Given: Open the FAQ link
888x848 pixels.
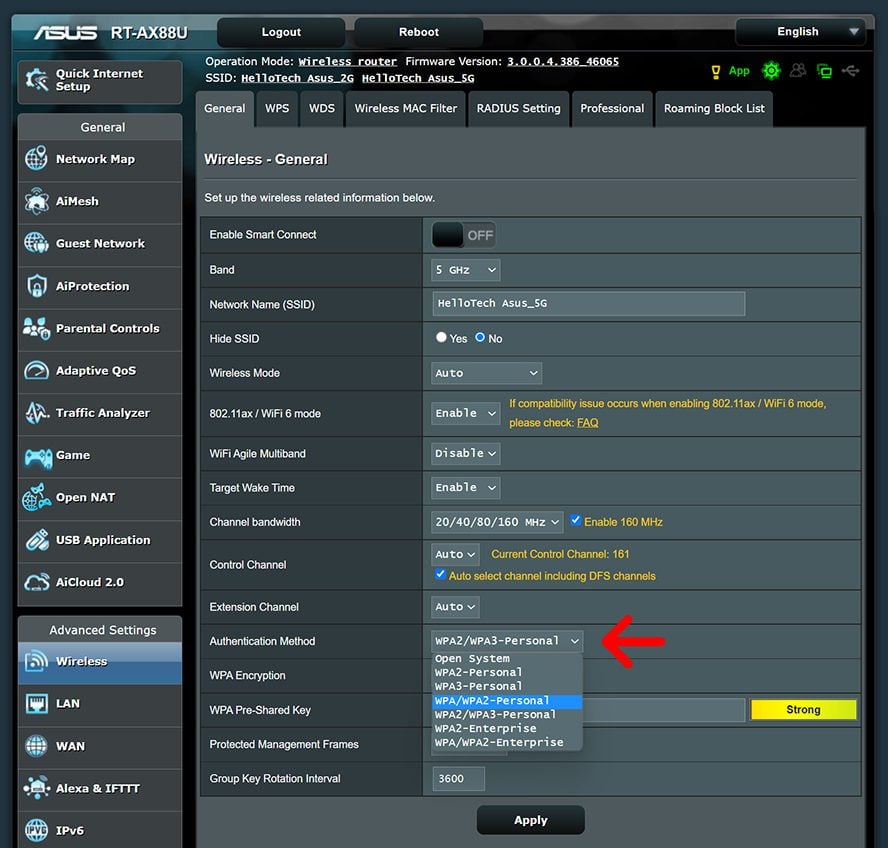Looking at the screenshot, I should (x=587, y=423).
